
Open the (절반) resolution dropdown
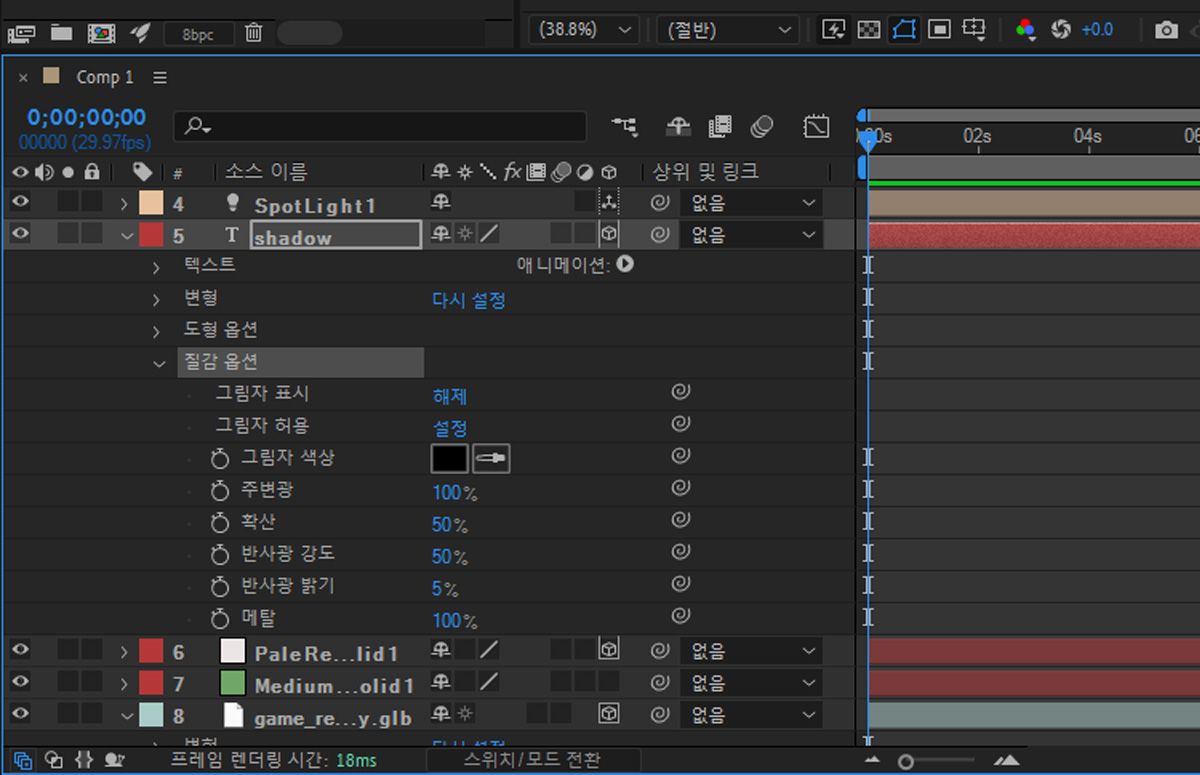click(727, 30)
